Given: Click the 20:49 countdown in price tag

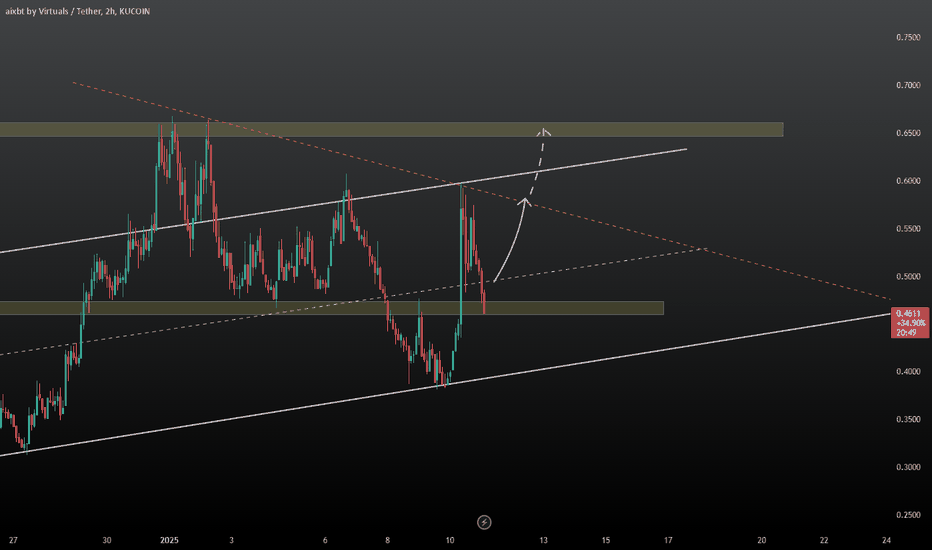Looking at the screenshot, I should coord(906,332).
